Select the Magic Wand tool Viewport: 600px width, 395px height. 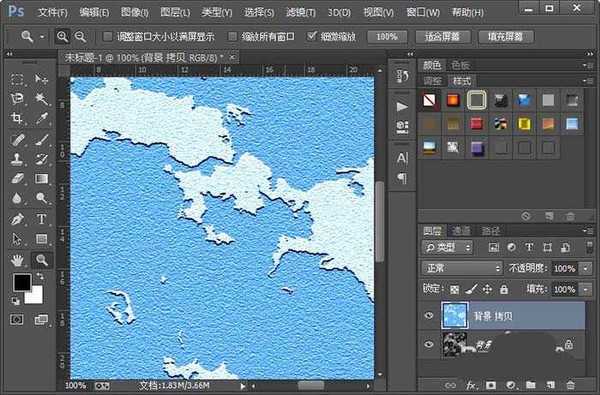click(41, 99)
